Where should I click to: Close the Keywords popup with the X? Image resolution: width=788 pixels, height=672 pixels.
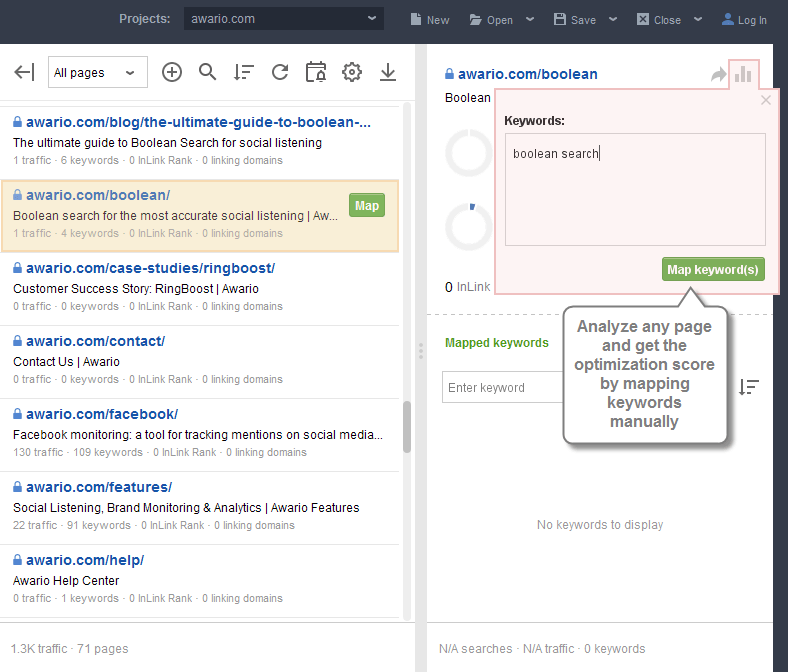(765, 100)
